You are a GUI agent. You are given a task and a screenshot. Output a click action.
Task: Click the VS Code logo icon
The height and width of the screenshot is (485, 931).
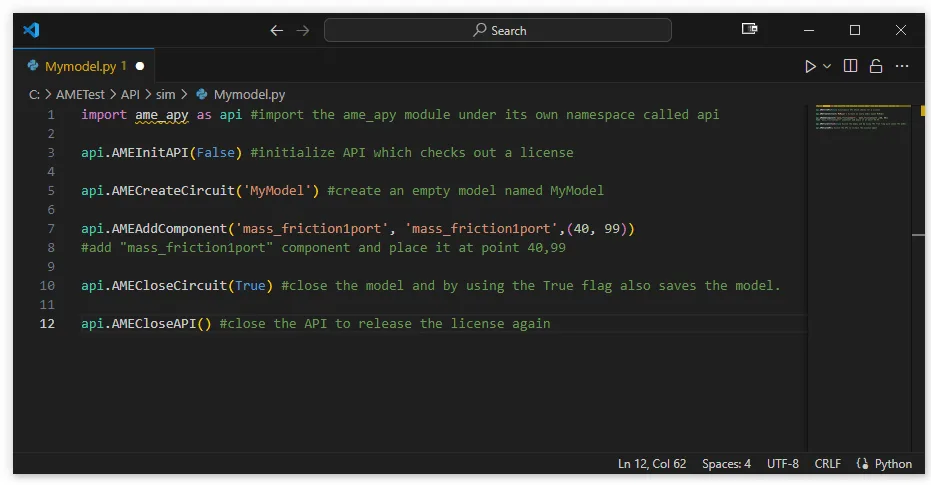point(31,30)
